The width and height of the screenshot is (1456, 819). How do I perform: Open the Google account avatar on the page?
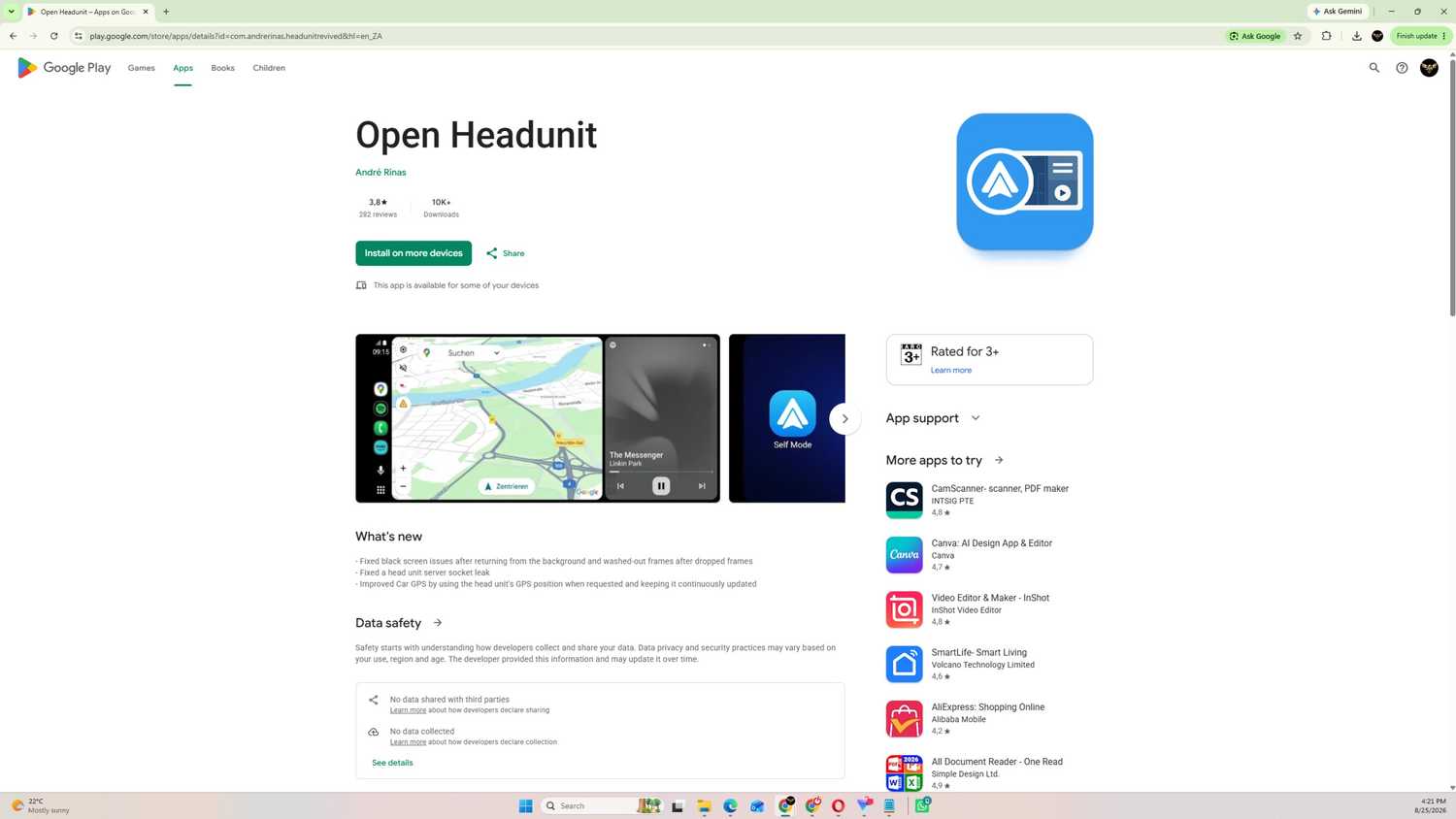(x=1429, y=68)
